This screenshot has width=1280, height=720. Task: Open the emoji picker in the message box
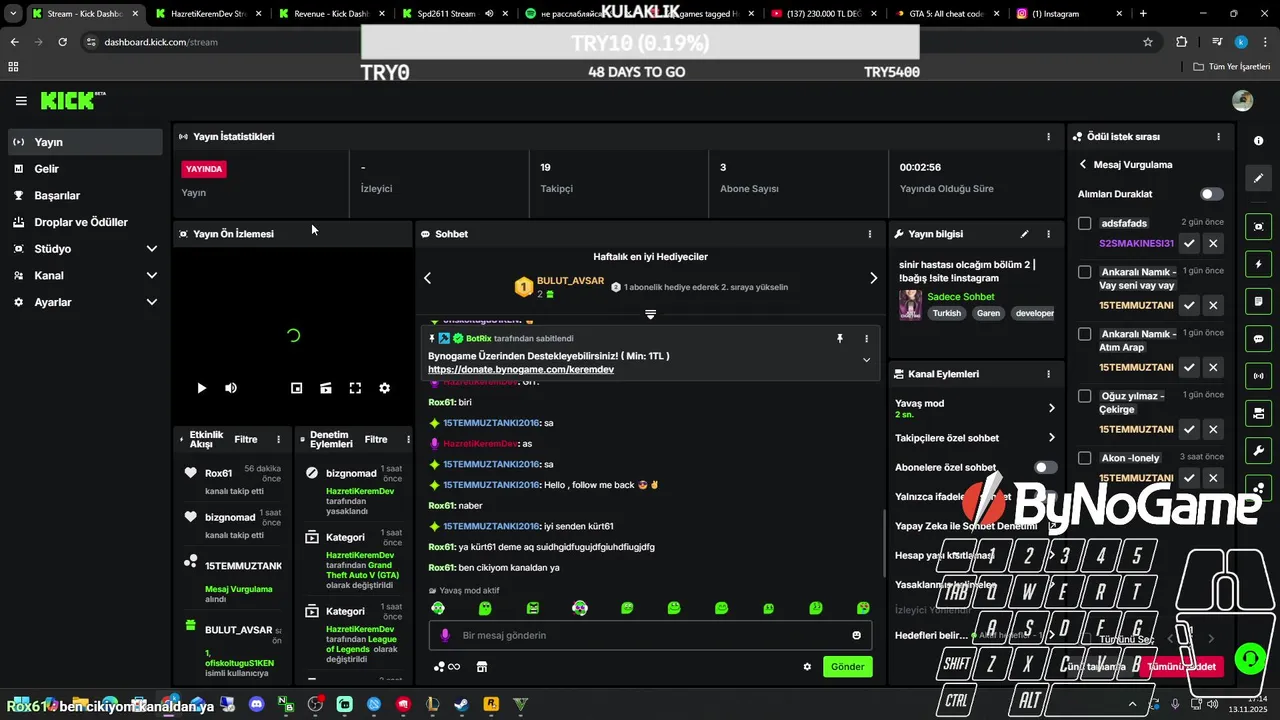point(857,635)
